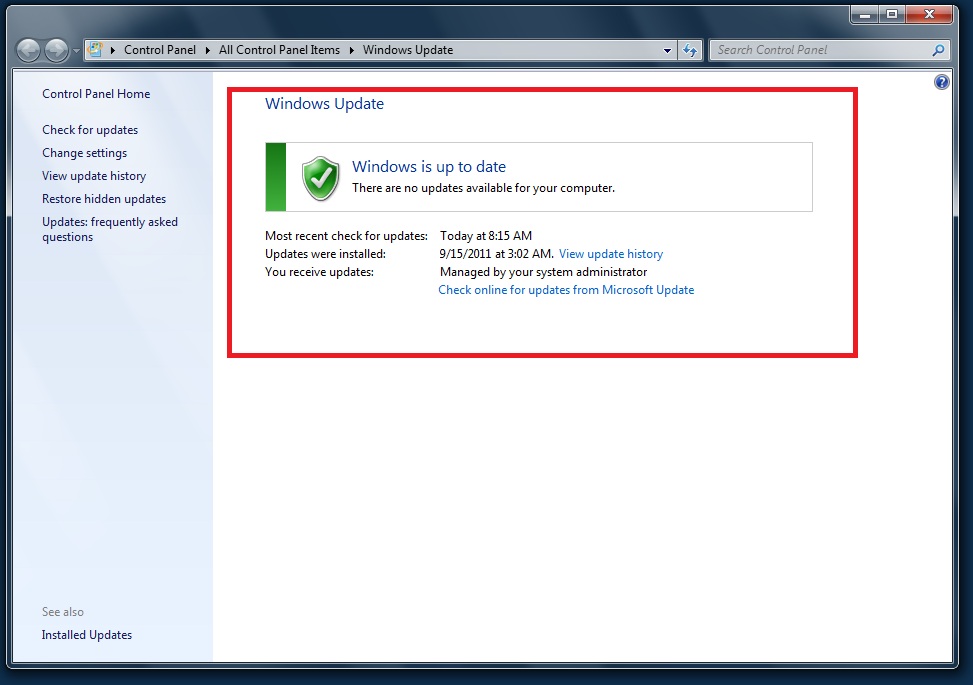The width and height of the screenshot is (973, 685).
Task: Select Windows Update breadcrumb
Action: pos(408,50)
